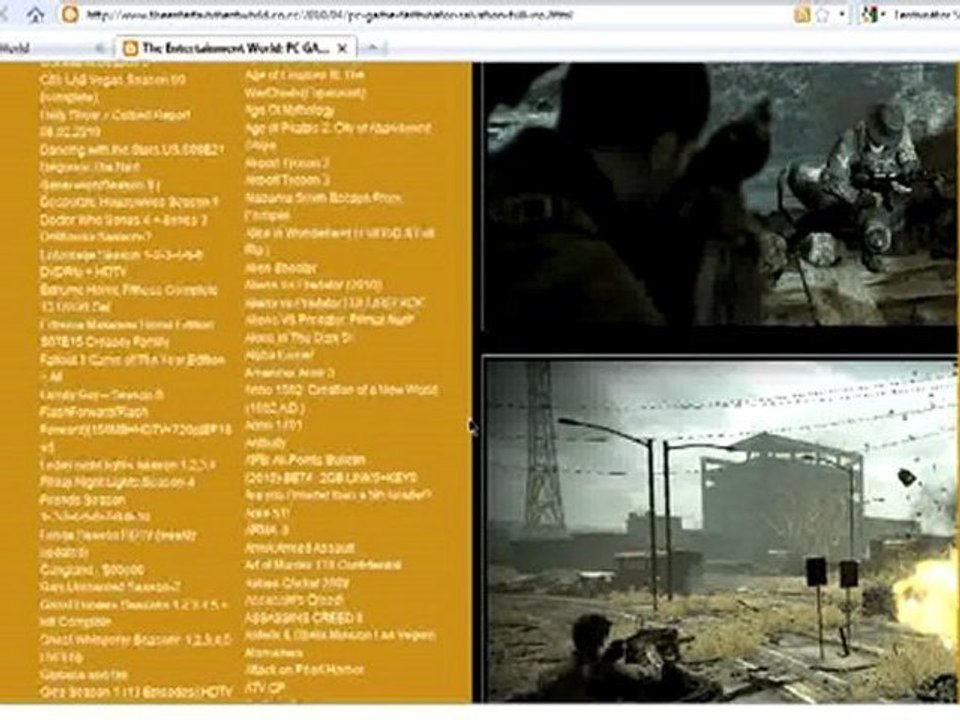Go to the browser home page icon
This screenshot has width=960, height=720.
(36, 15)
